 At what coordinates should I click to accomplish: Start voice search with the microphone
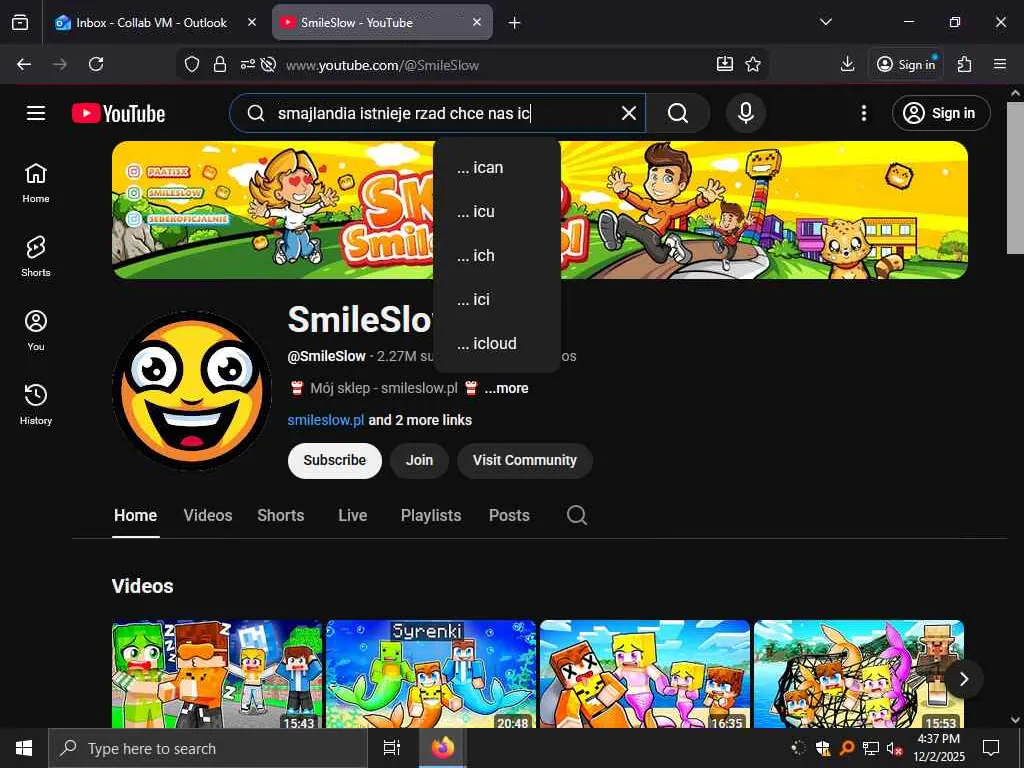(x=746, y=113)
